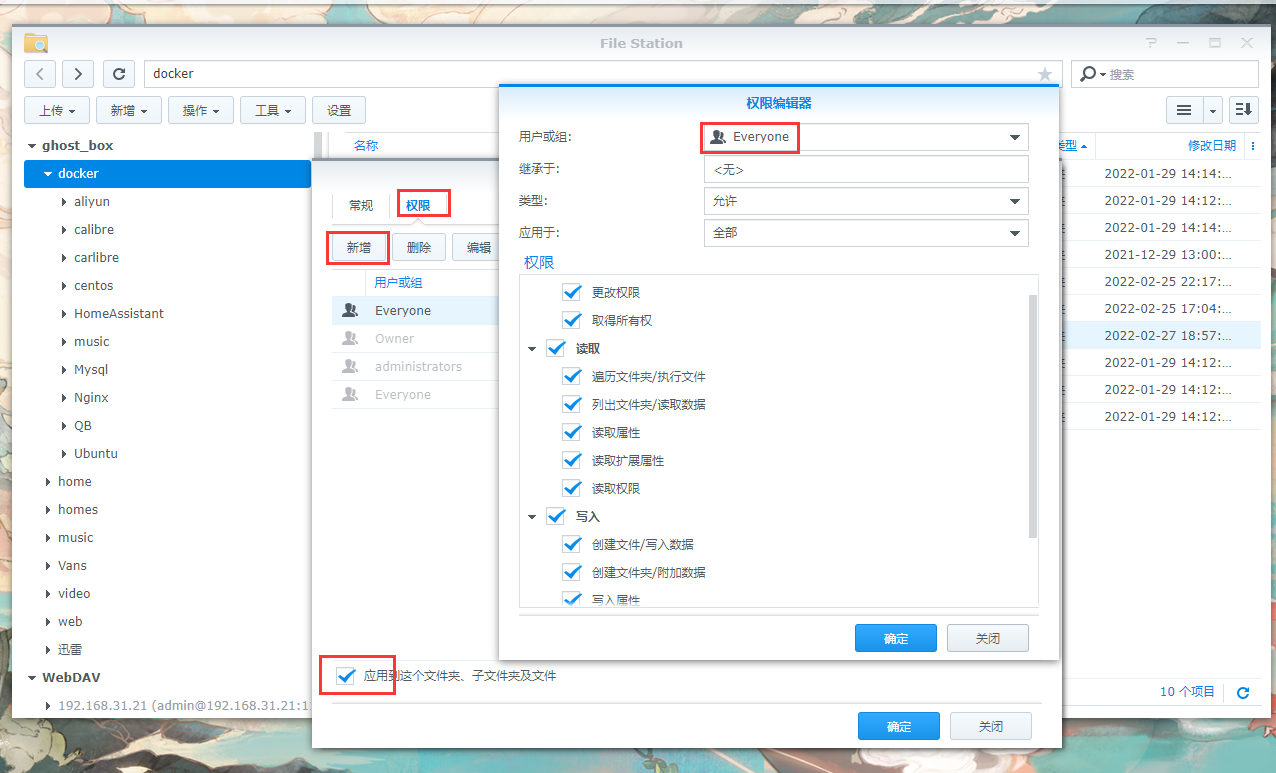Open the 应用于 全部 dropdown
This screenshot has width=1276, height=773.
tap(866, 233)
